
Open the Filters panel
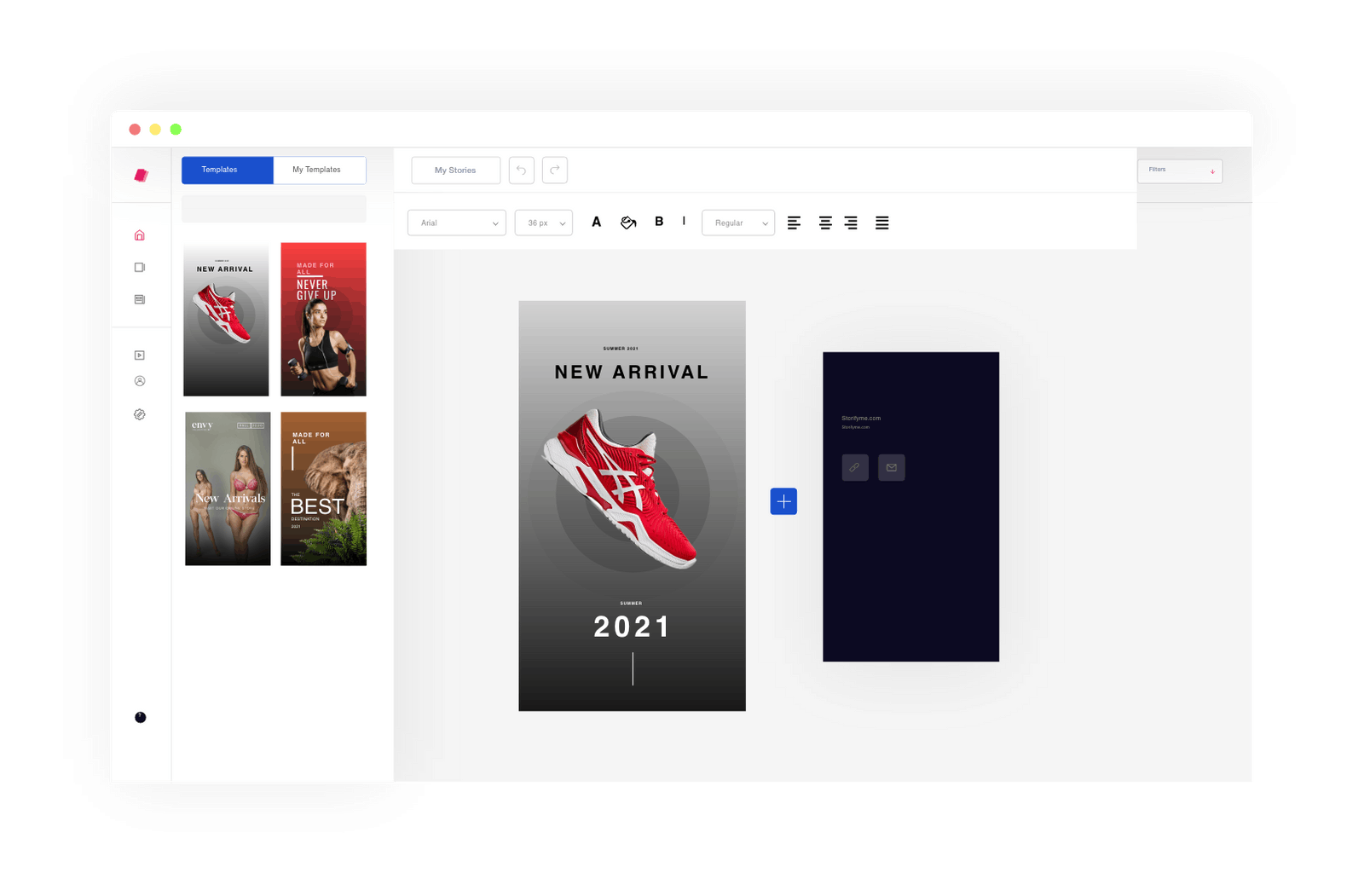coord(1180,171)
